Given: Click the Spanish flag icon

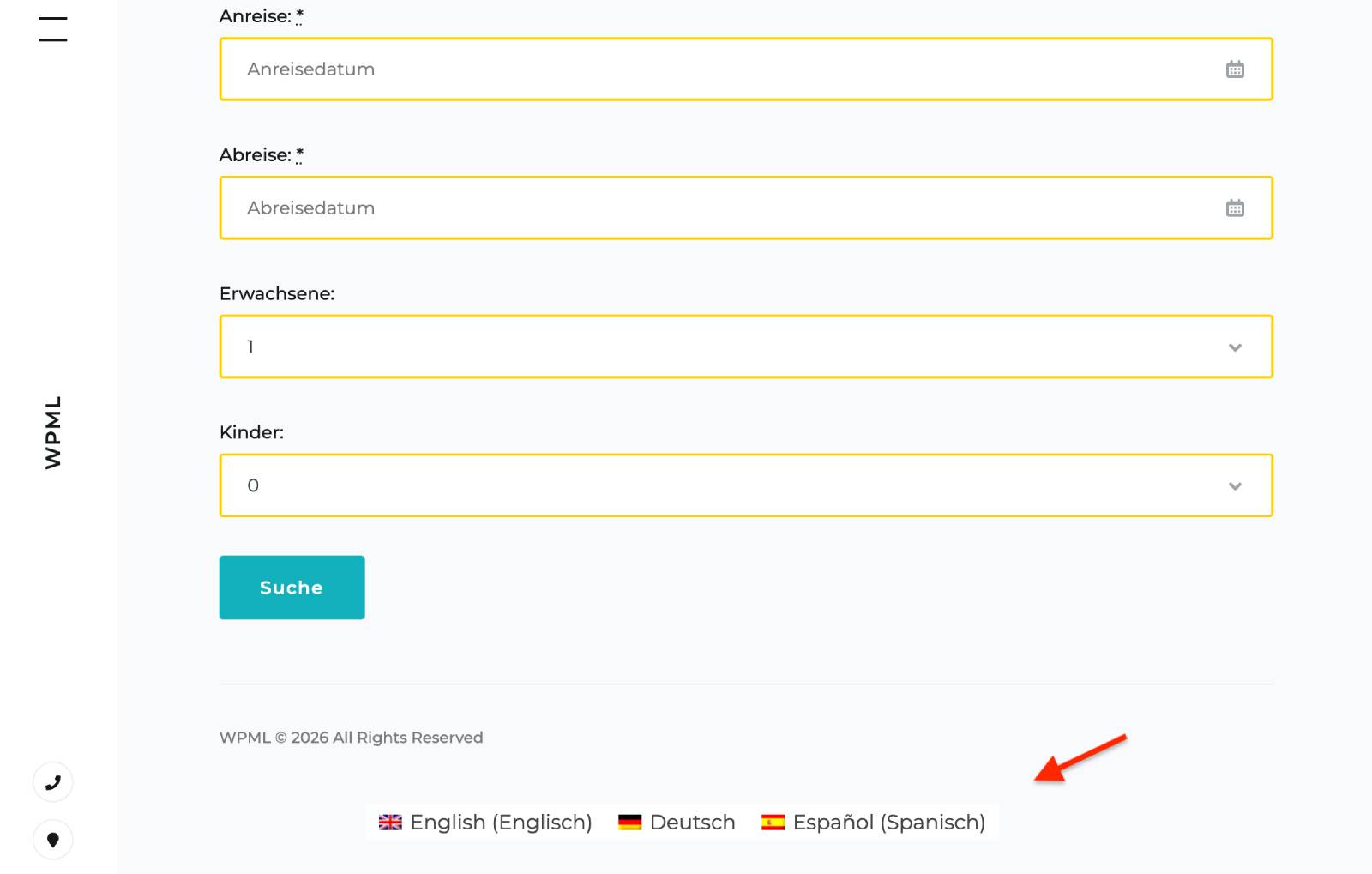Looking at the screenshot, I should coord(773,823).
